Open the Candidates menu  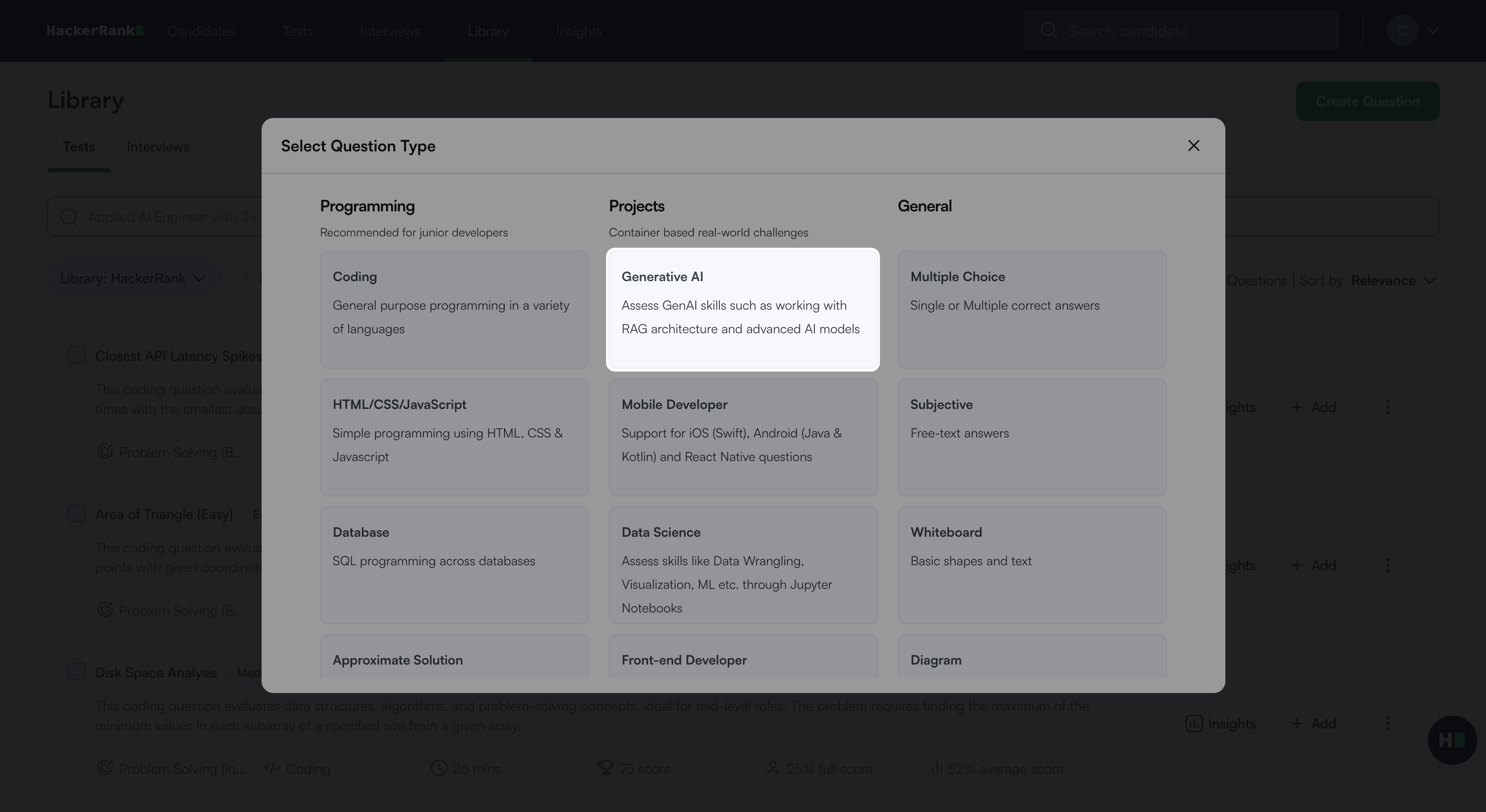coord(201,31)
